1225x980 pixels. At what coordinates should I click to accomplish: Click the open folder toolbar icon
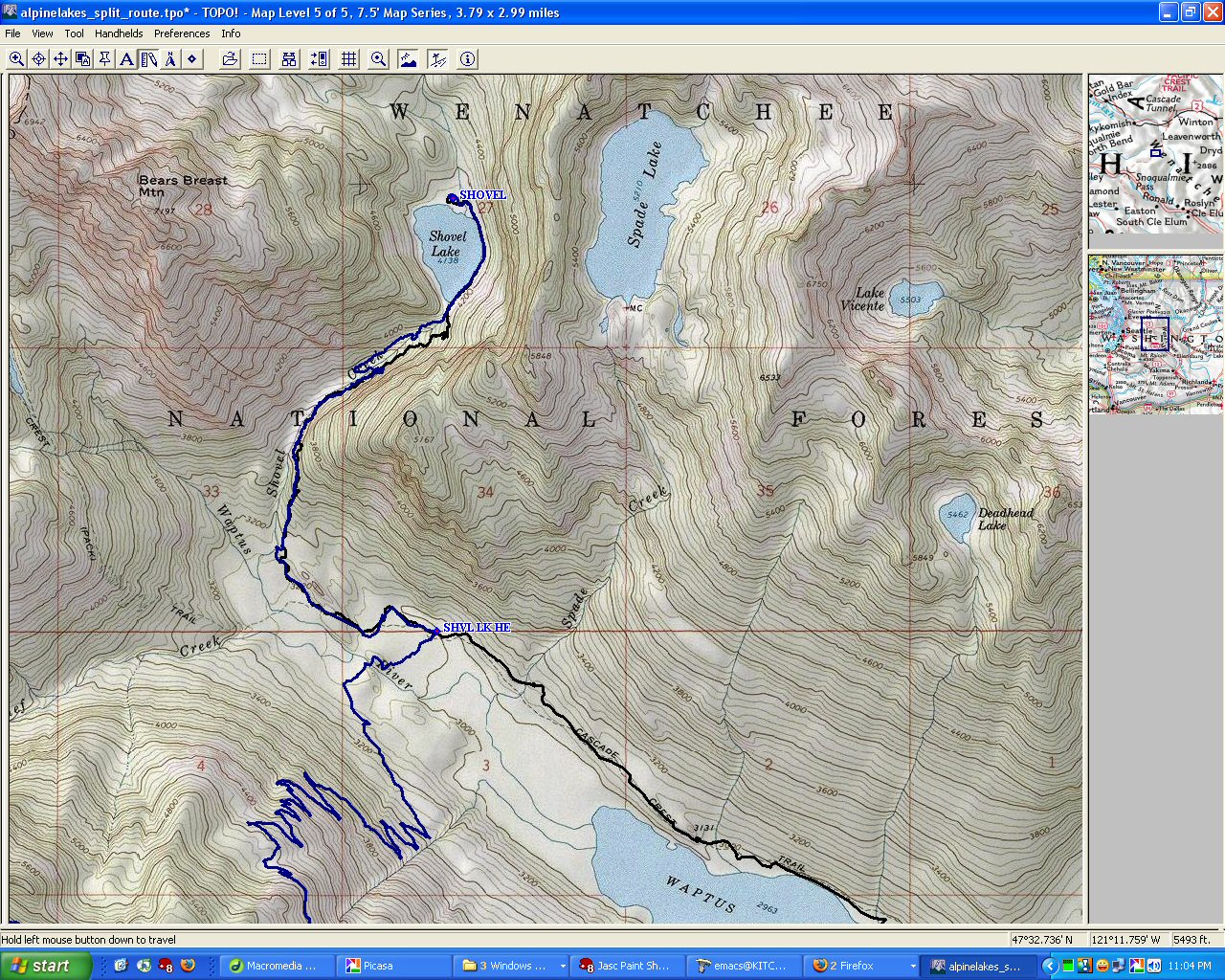[230, 59]
